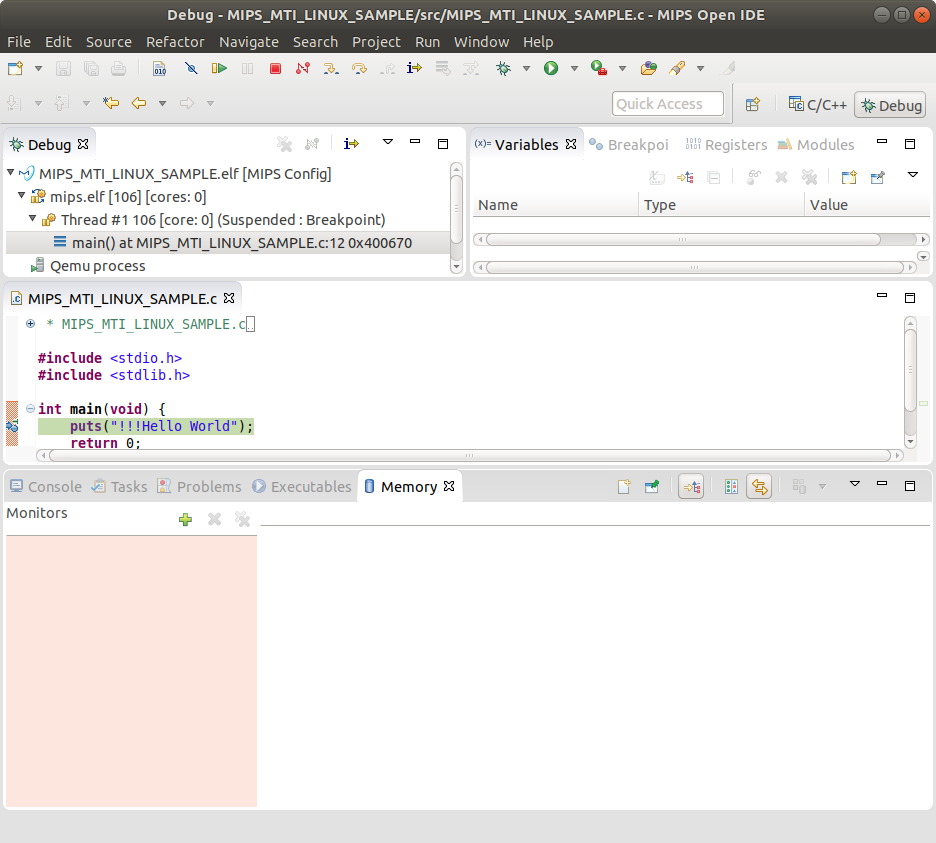The height and width of the screenshot is (843, 936).
Task: Toggle Pin Memory Monitor icon
Action: (652, 487)
